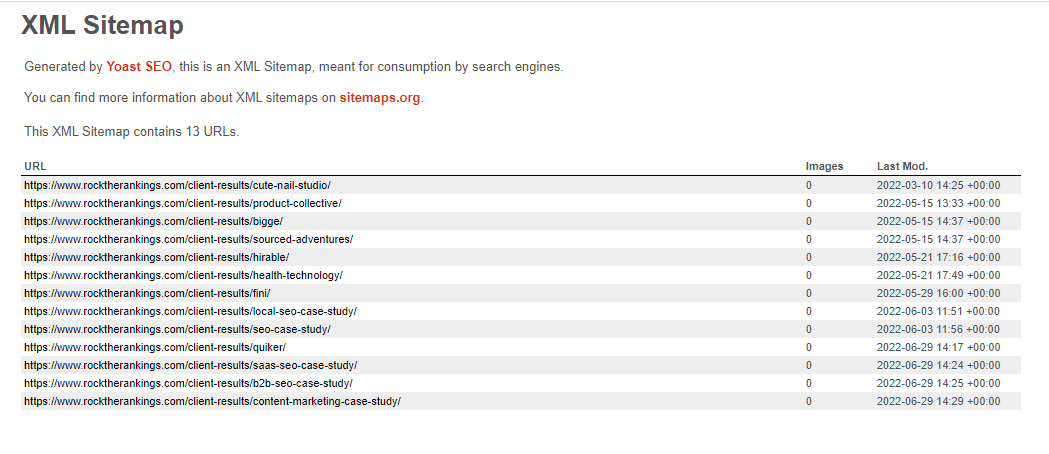
Task: Open the b2b-seo-case-study URL
Action: [x=188, y=383]
